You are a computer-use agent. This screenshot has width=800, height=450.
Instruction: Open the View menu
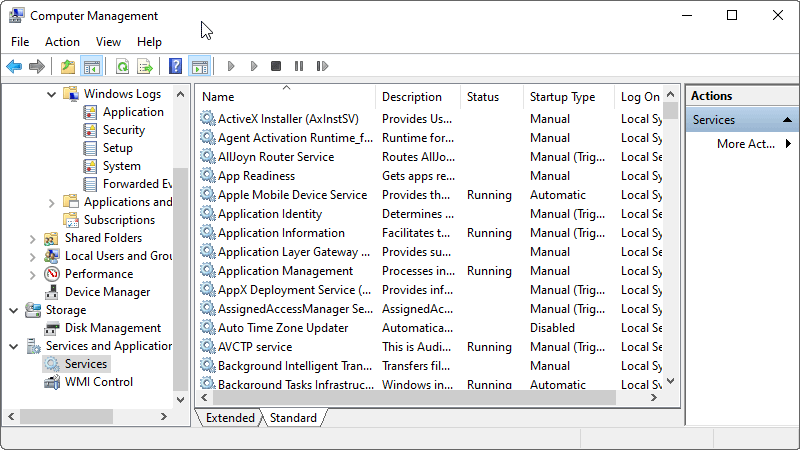[x=108, y=42]
